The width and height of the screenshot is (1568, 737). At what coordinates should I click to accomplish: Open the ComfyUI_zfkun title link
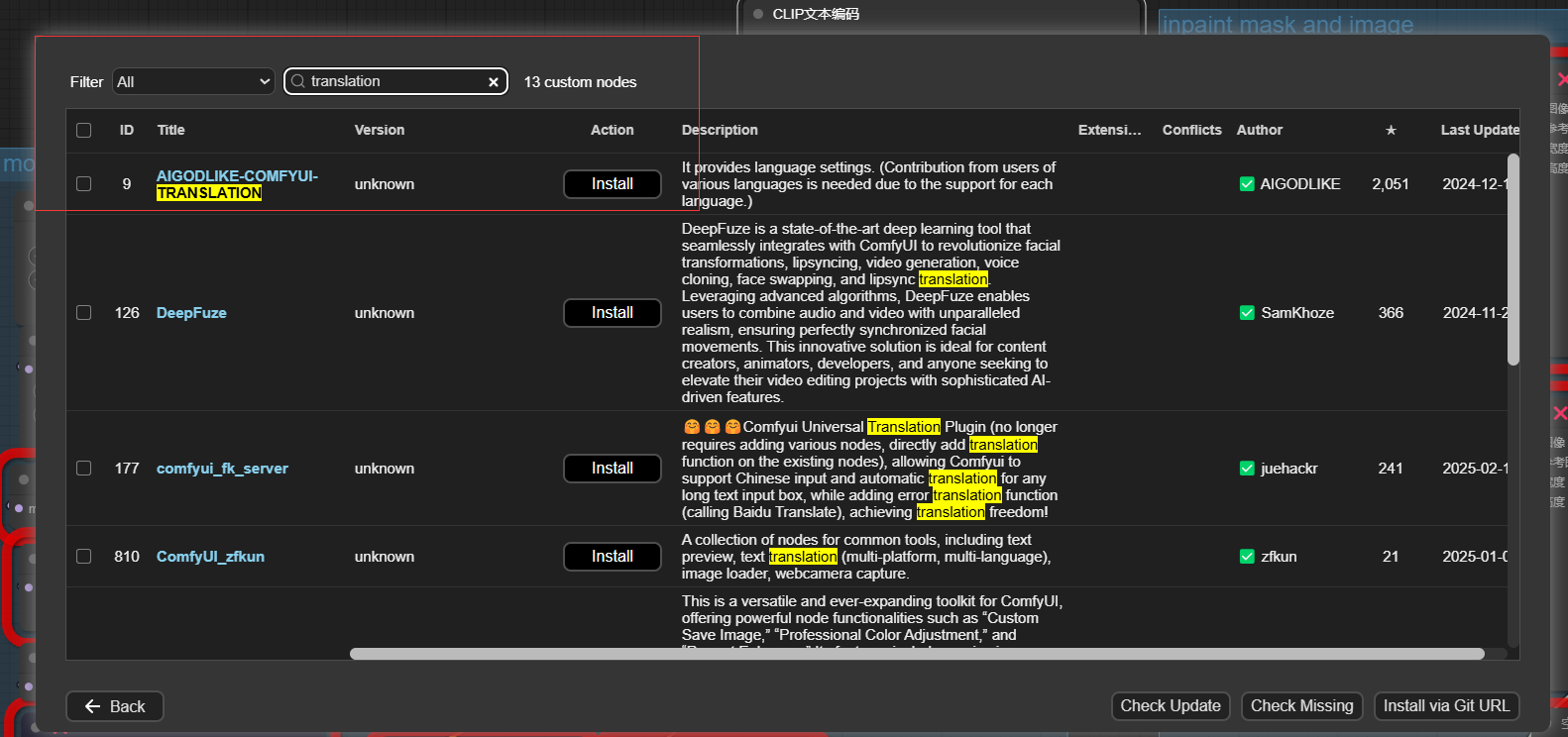(210, 557)
